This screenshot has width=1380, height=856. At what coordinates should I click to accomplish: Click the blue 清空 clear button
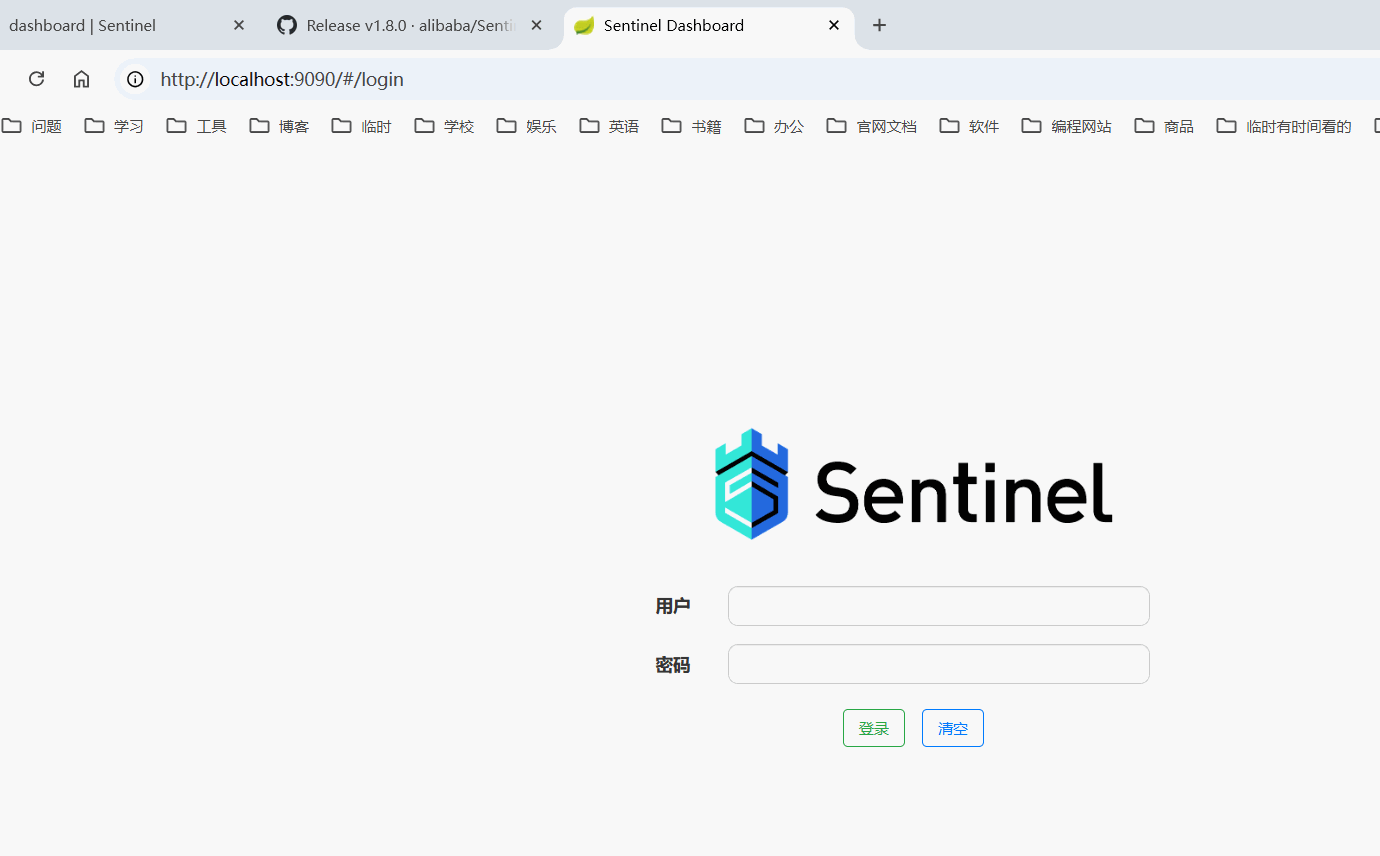[x=953, y=728]
